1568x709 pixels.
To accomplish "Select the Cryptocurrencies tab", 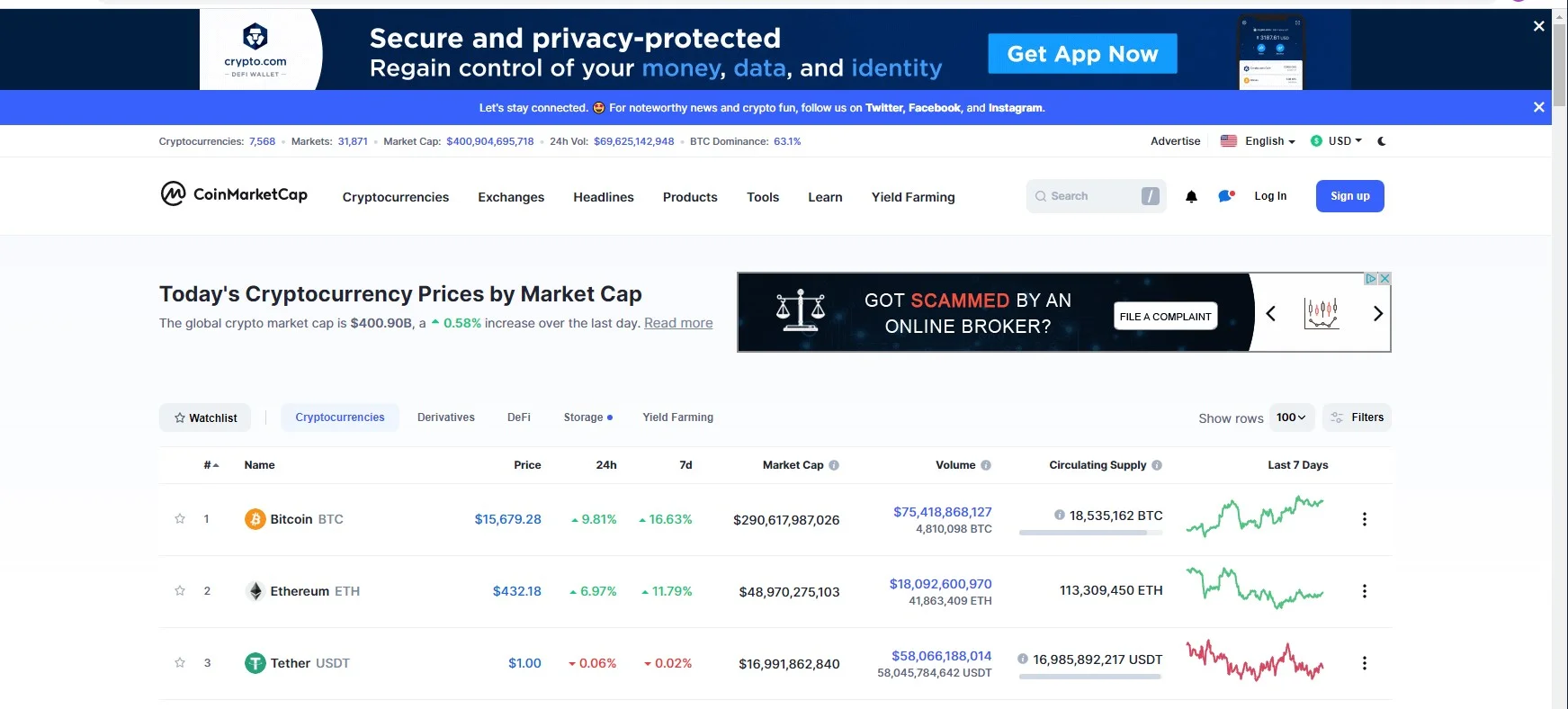I will 340,417.
